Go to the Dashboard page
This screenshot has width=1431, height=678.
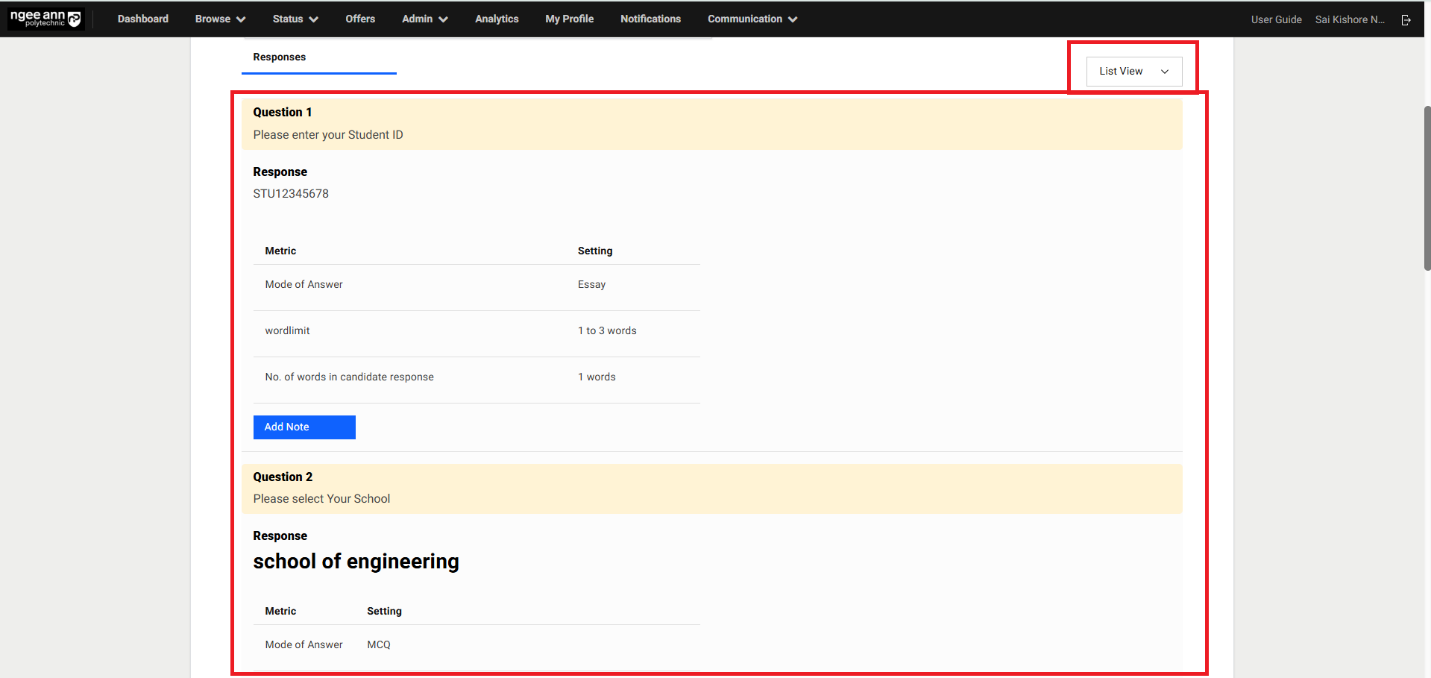point(143,19)
